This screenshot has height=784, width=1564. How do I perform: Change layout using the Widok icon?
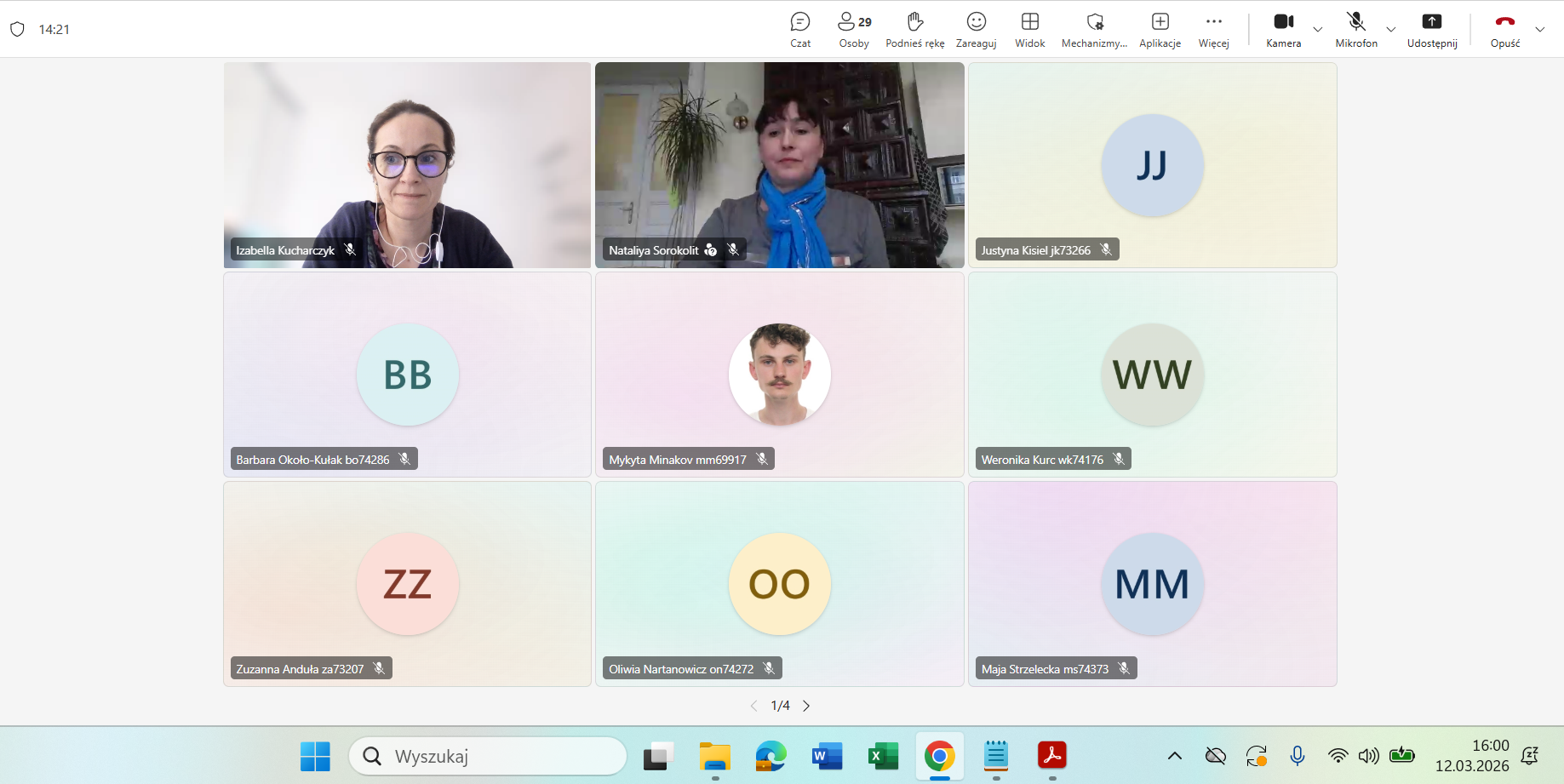[1029, 30]
